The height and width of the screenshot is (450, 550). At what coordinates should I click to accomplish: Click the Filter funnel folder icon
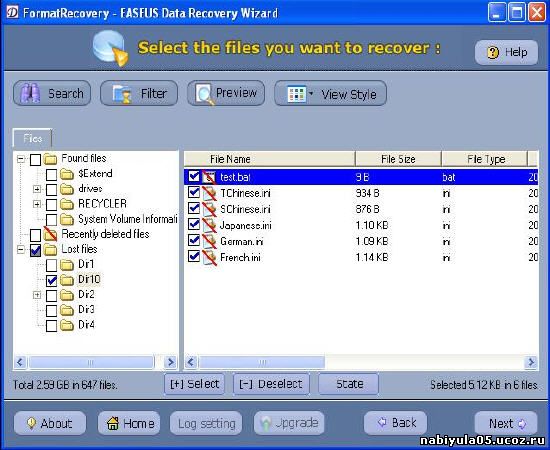pos(122,94)
